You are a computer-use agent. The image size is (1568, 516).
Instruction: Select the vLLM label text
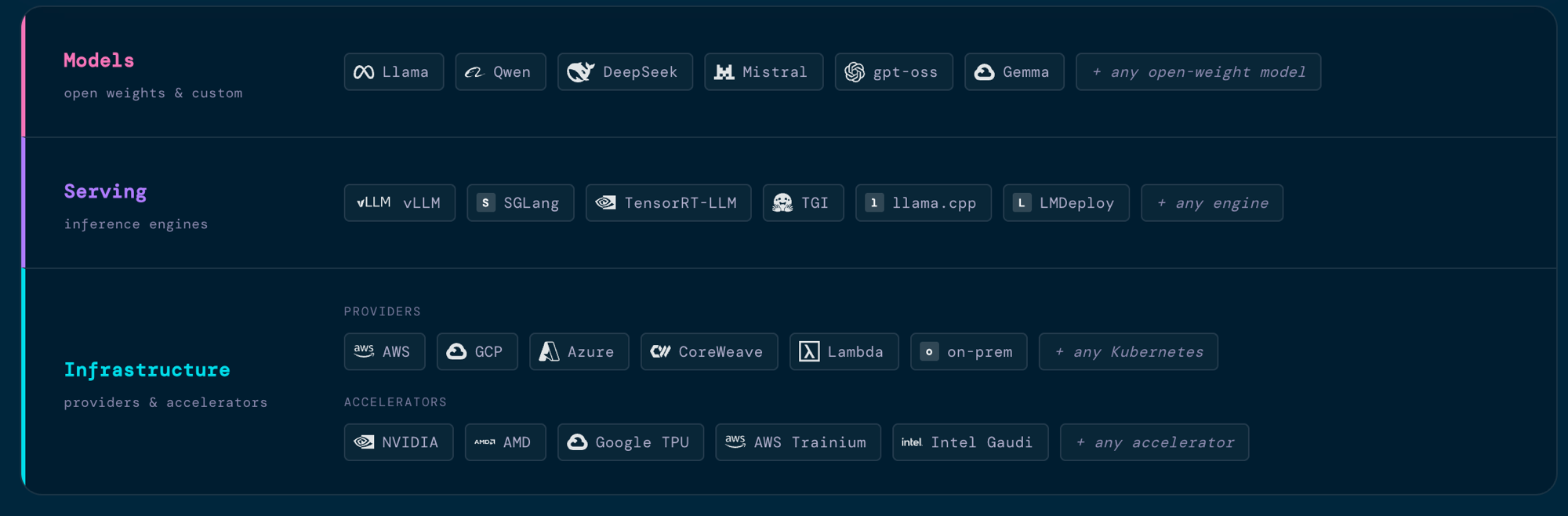[x=422, y=203]
